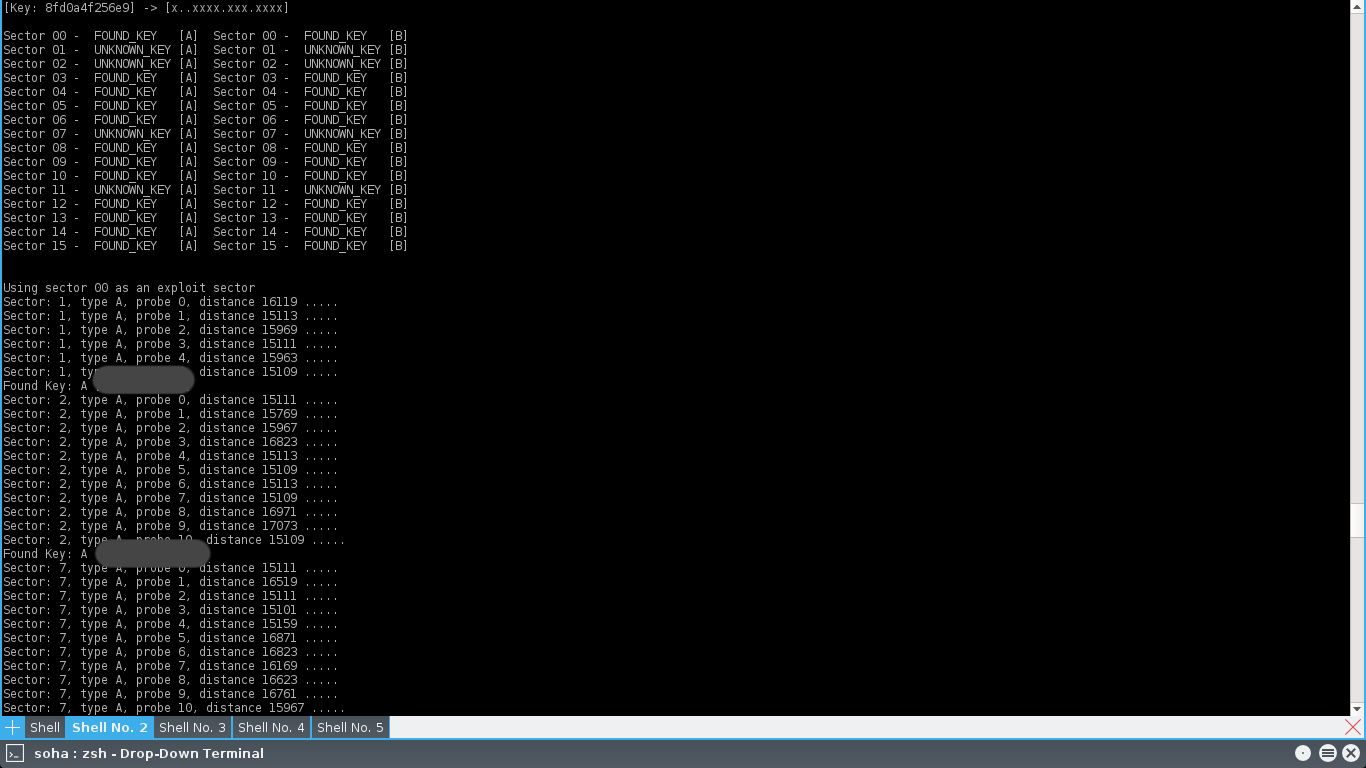The height and width of the screenshot is (768, 1366).
Task: Add a new terminal session tab
Action: pos(12,727)
